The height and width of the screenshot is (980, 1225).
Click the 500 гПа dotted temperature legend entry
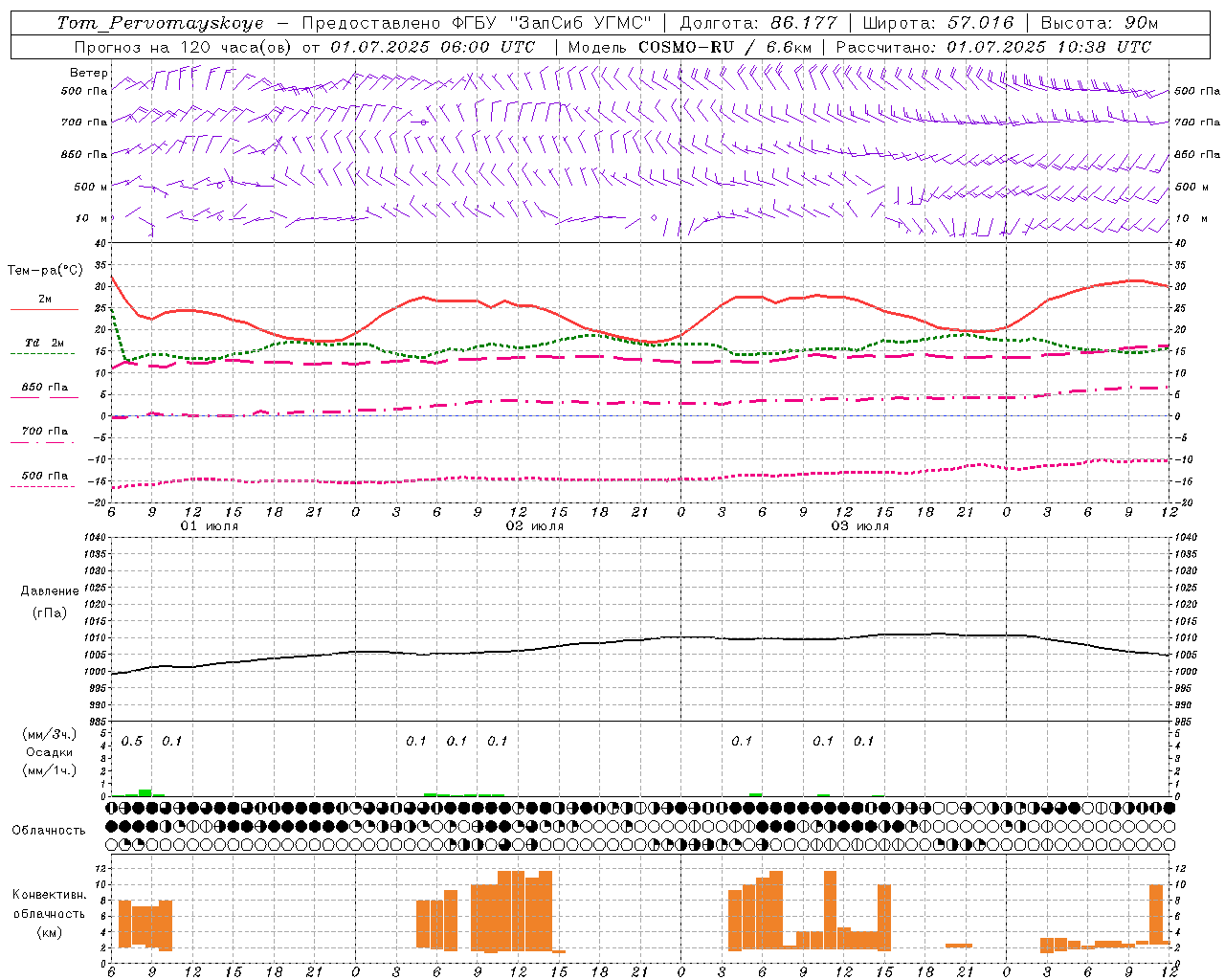(45, 476)
